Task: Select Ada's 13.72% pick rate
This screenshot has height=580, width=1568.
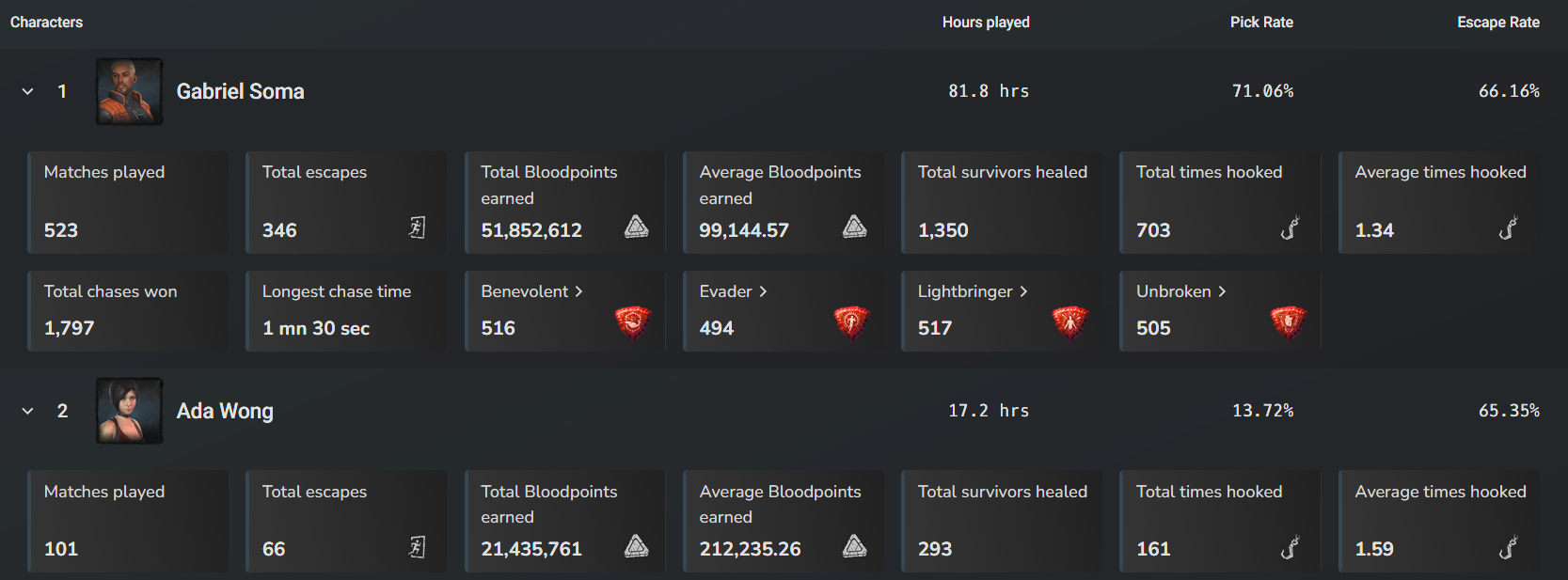Action: pos(1263,411)
